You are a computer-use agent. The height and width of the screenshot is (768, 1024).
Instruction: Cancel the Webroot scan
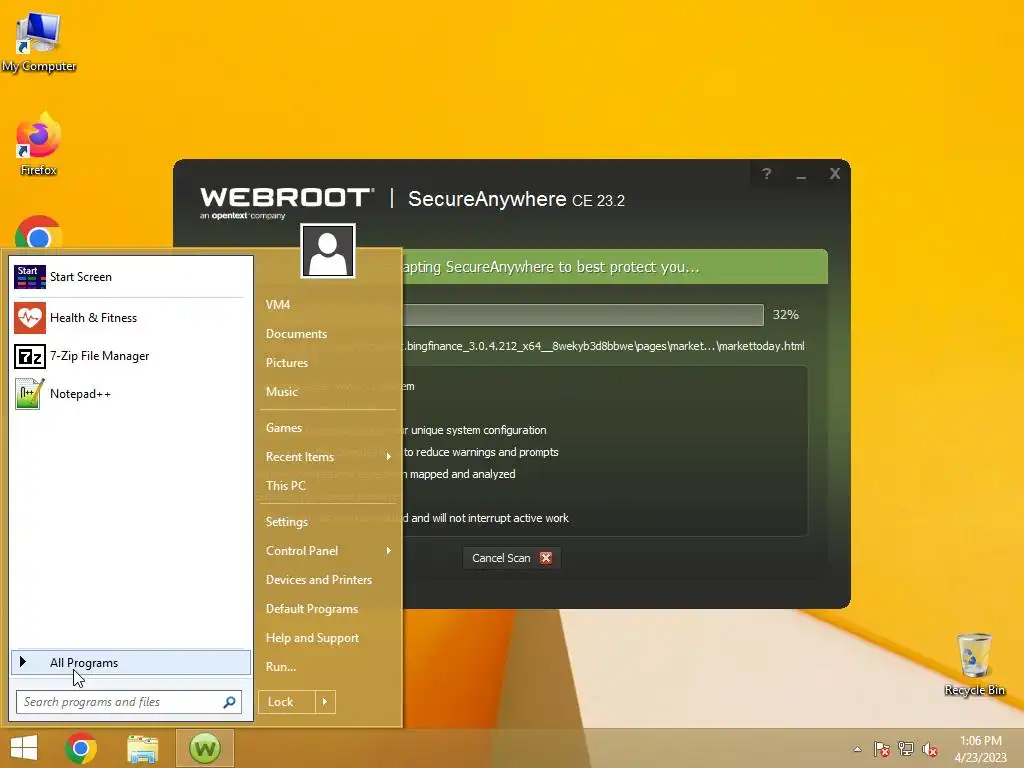point(512,558)
